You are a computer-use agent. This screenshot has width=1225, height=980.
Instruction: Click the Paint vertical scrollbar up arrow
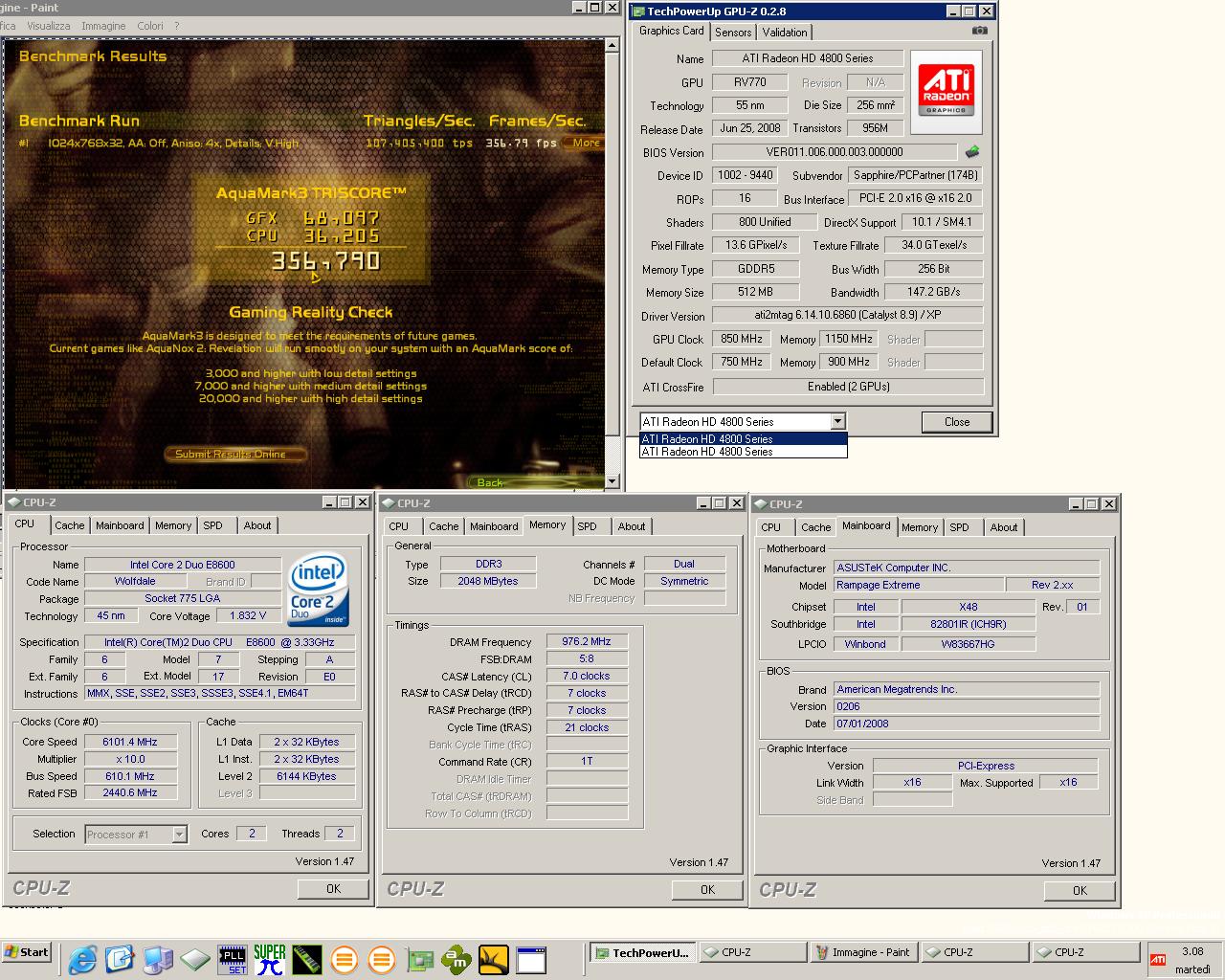coord(612,45)
